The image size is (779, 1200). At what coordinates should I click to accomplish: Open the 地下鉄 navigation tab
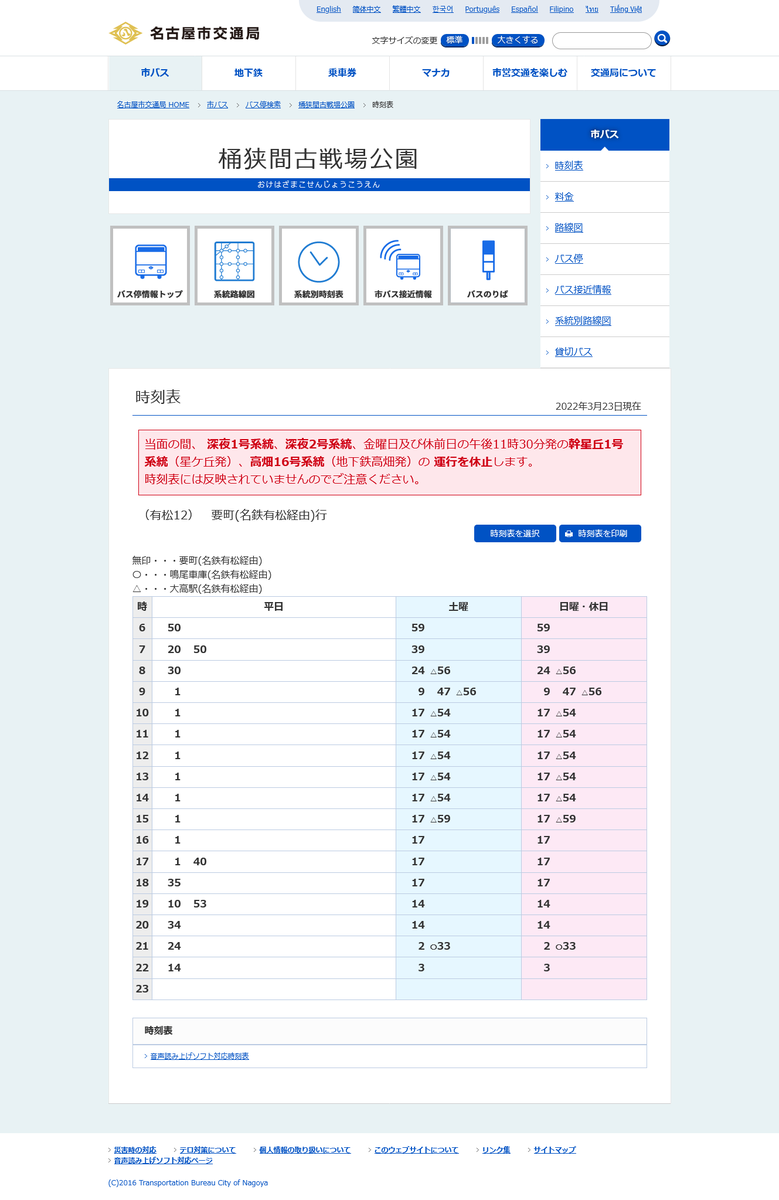[248, 73]
